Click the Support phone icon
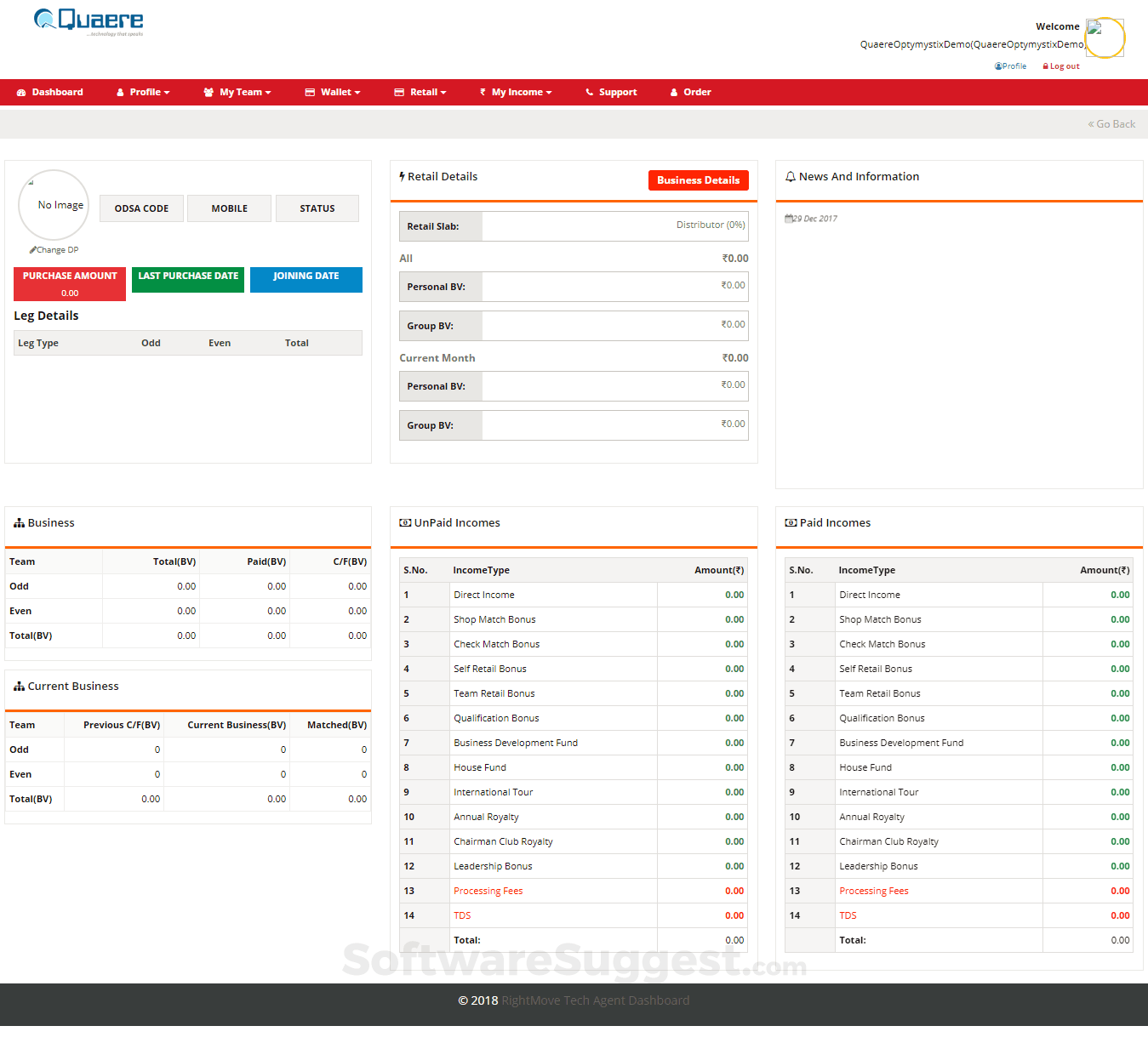The width and height of the screenshot is (1148, 1043). coord(589,93)
